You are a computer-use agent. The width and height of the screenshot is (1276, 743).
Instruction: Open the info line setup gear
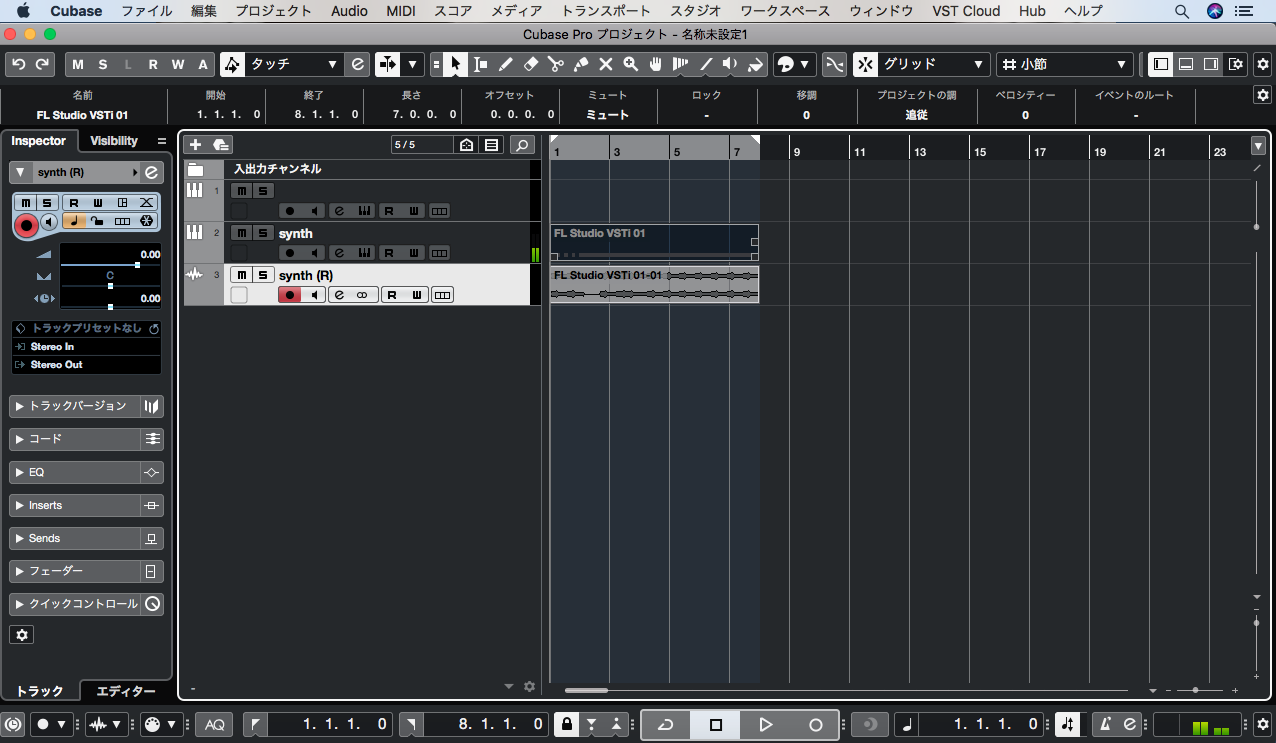coord(1262,94)
